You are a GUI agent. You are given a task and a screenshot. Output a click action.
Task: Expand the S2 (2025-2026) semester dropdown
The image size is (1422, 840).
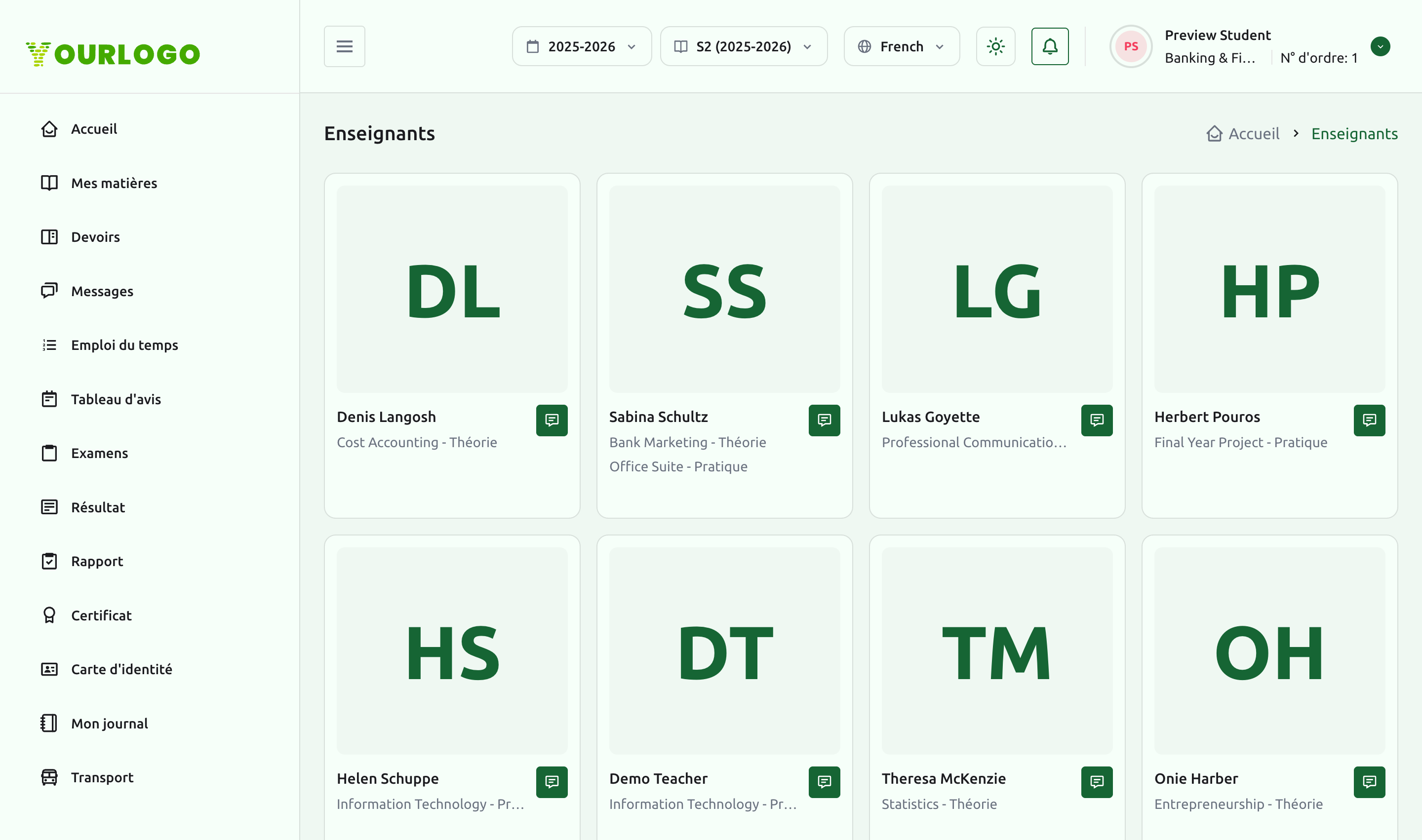[744, 46]
